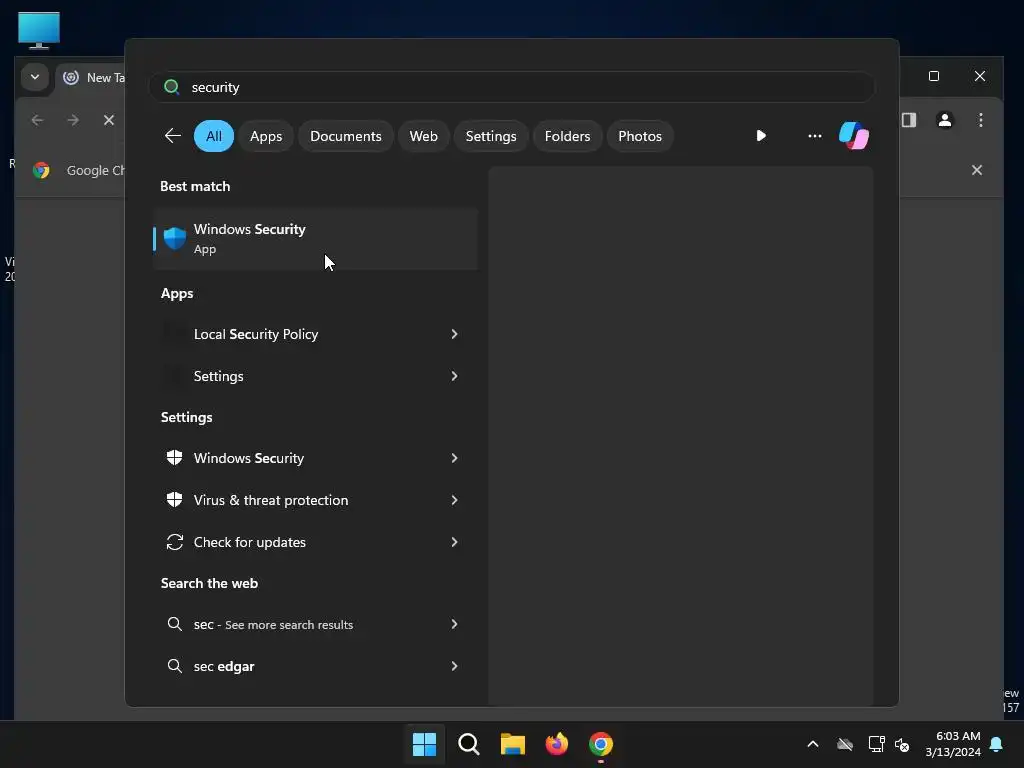The height and width of the screenshot is (768, 1024).
Task: Expand chevron for Check for updates
Action: 455,542
